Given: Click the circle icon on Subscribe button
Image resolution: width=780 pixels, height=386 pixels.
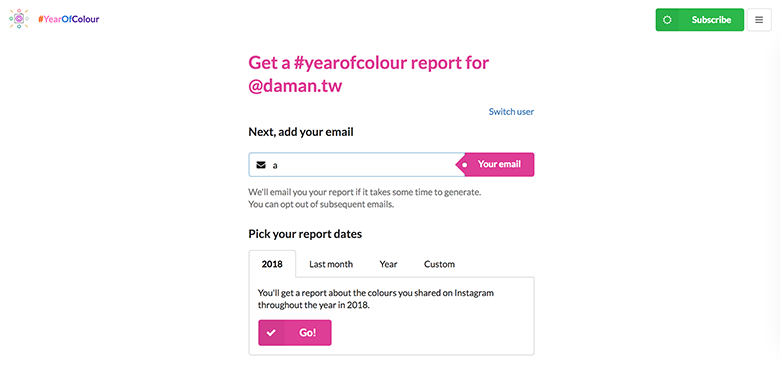Looking at the screenshot, I should (668, 20).
